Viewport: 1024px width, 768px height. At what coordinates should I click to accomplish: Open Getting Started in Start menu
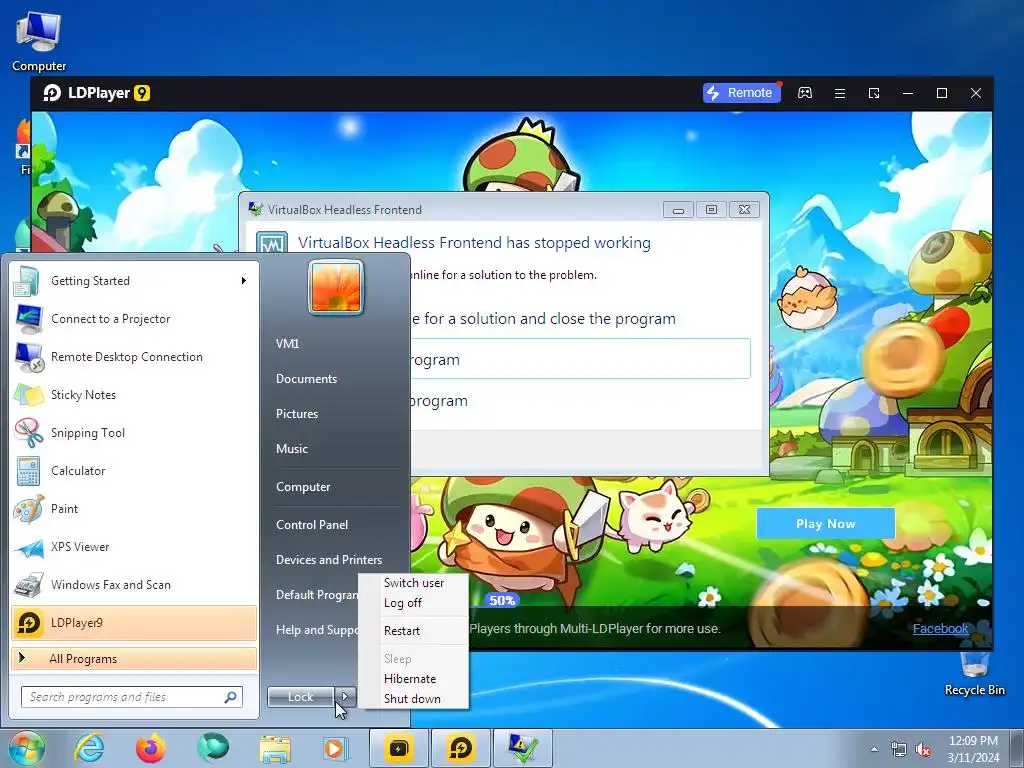pyautogui.click(x=133, y=281)
